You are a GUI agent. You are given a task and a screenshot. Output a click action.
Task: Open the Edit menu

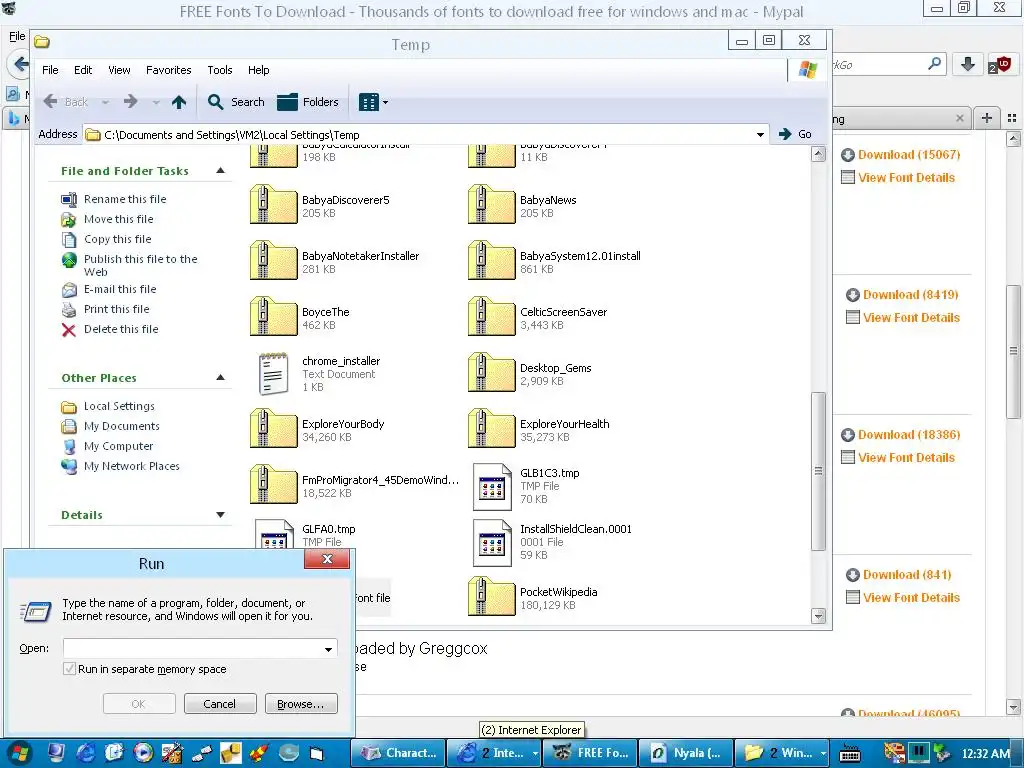tap(83, 70)
